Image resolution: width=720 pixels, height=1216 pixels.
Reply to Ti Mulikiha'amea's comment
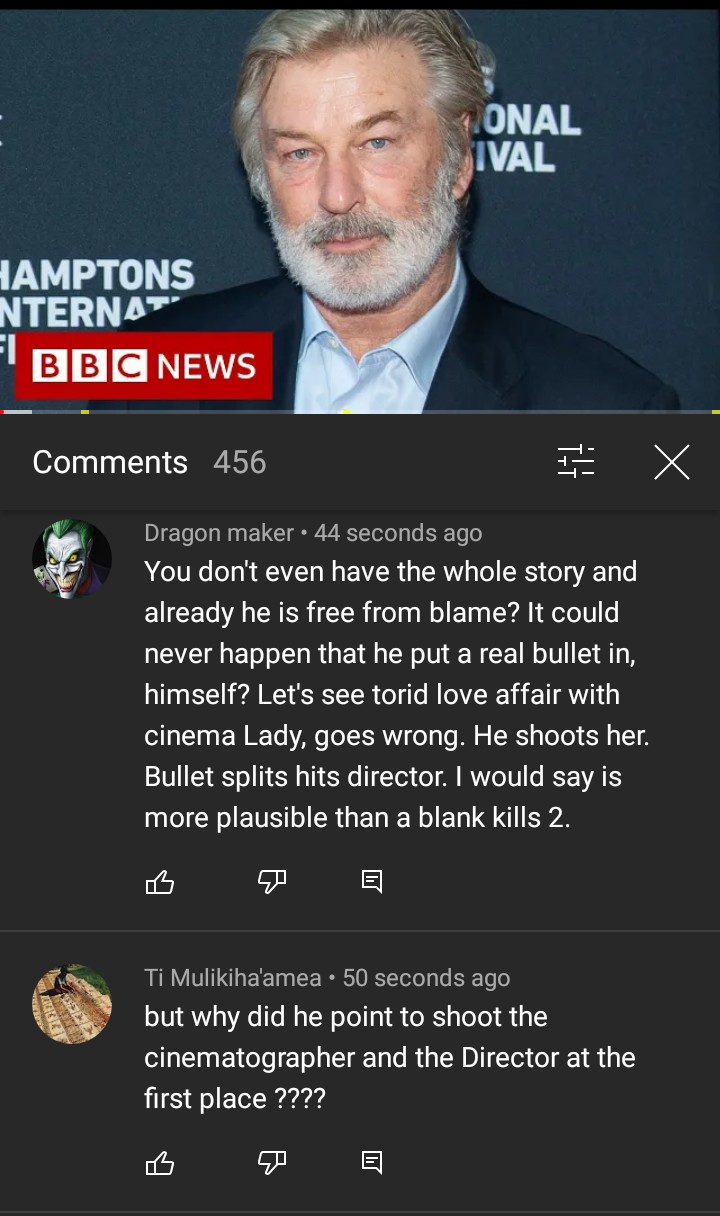pos(371,1162)
